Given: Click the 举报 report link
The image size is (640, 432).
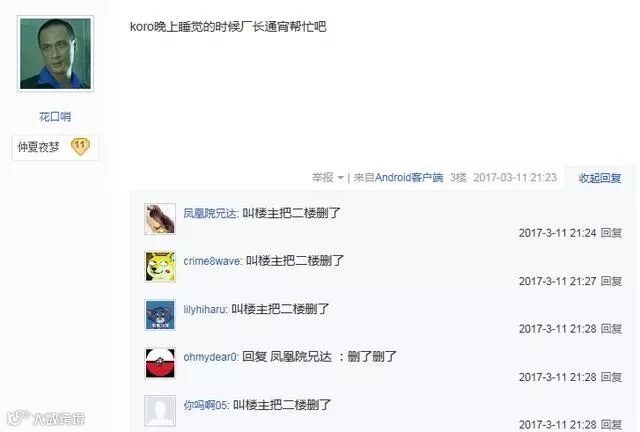Looking at the screenshot, I should tap(323, 178).
